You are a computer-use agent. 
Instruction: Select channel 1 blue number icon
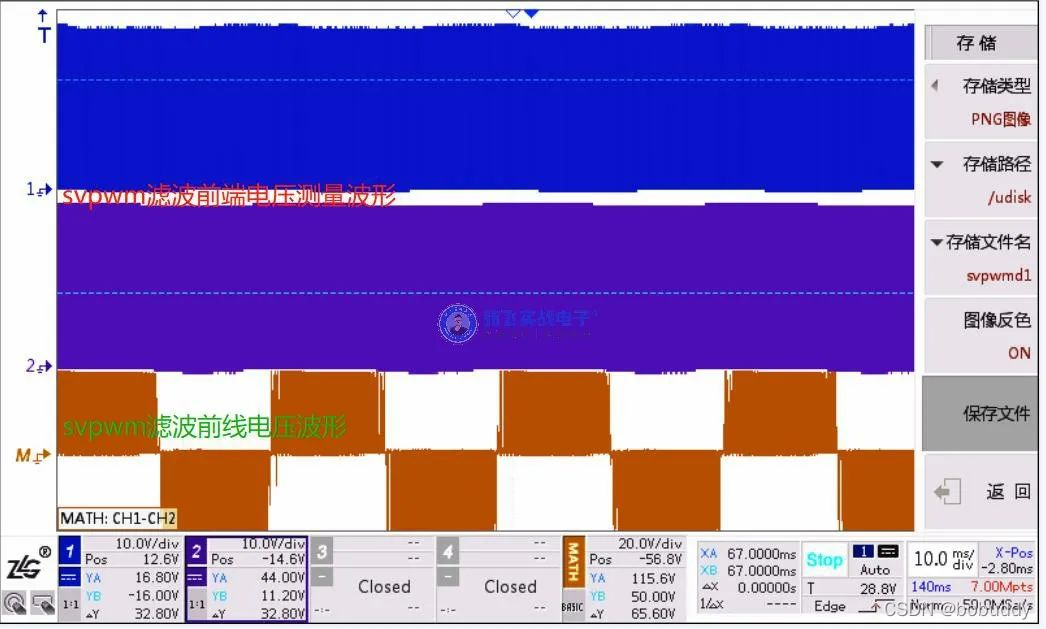69,552
